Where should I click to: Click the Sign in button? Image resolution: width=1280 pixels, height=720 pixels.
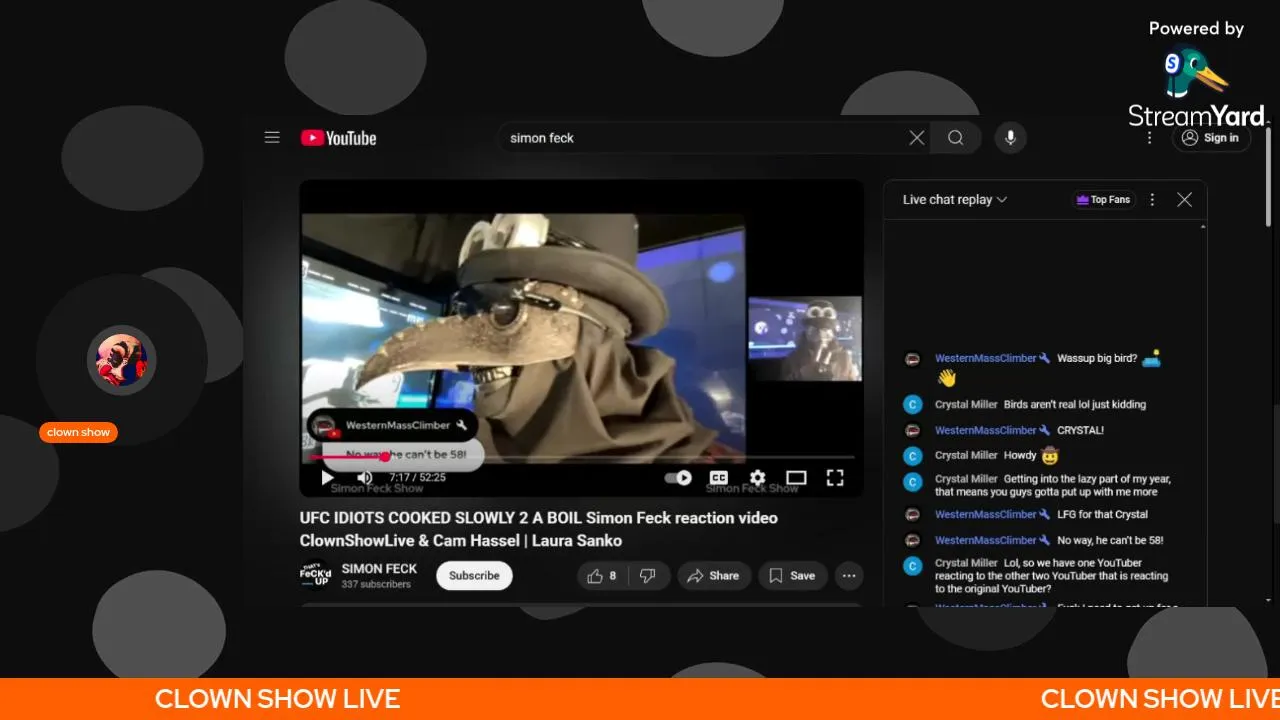[1211, 138]
